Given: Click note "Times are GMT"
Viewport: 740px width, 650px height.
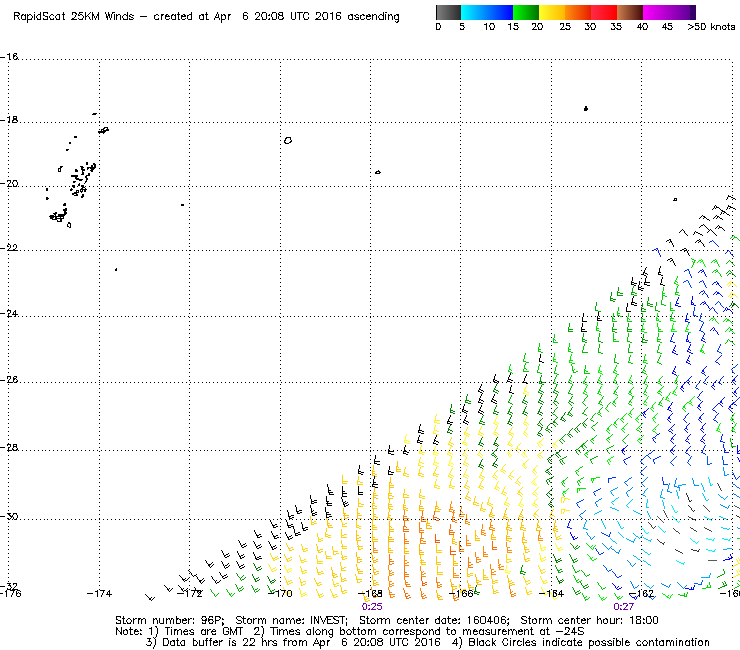Looking at the screenshot, I should click(x=204, y=631).
